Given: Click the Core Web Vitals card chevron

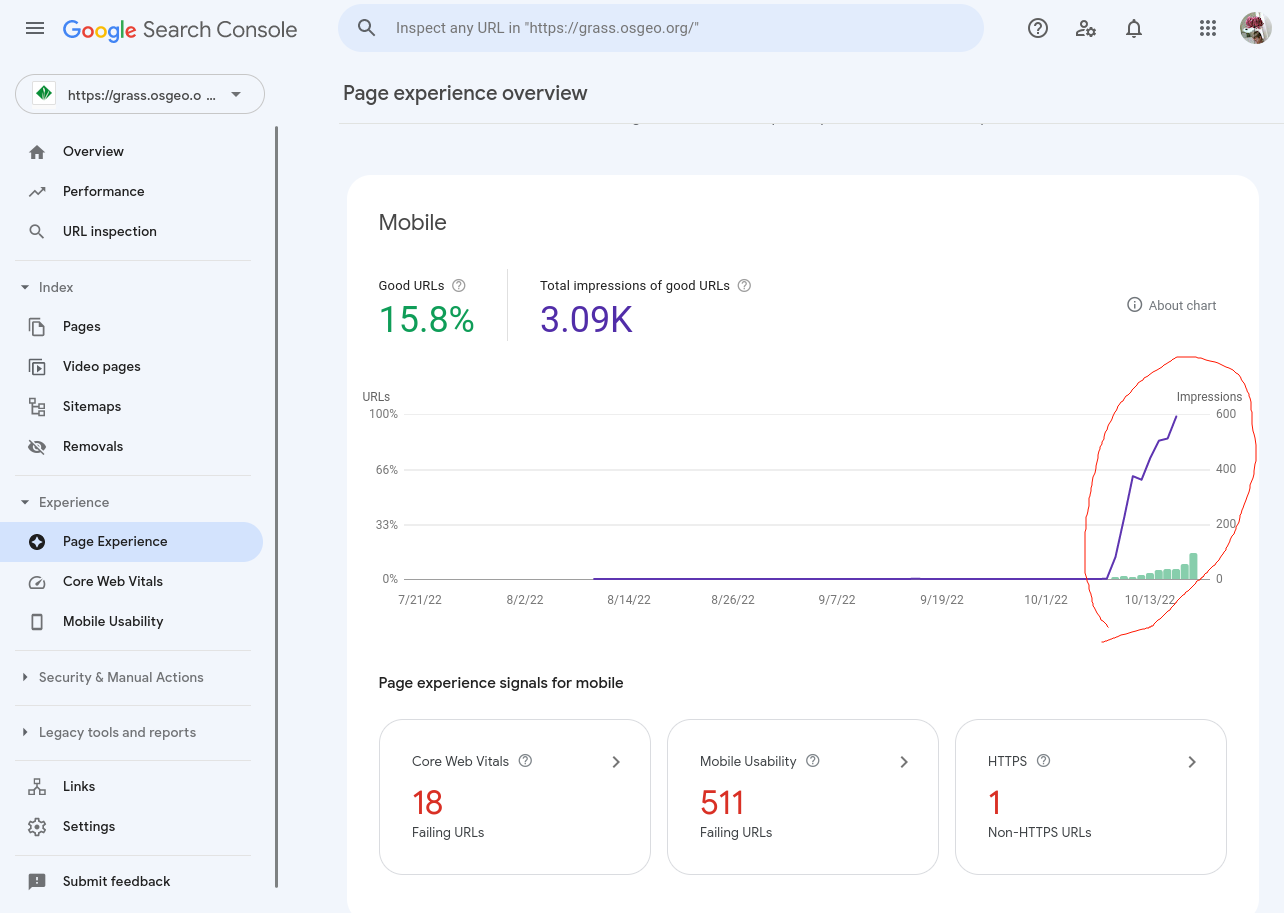Looking at the screenshot, I should pyautogui.click(x=616, y=762).
